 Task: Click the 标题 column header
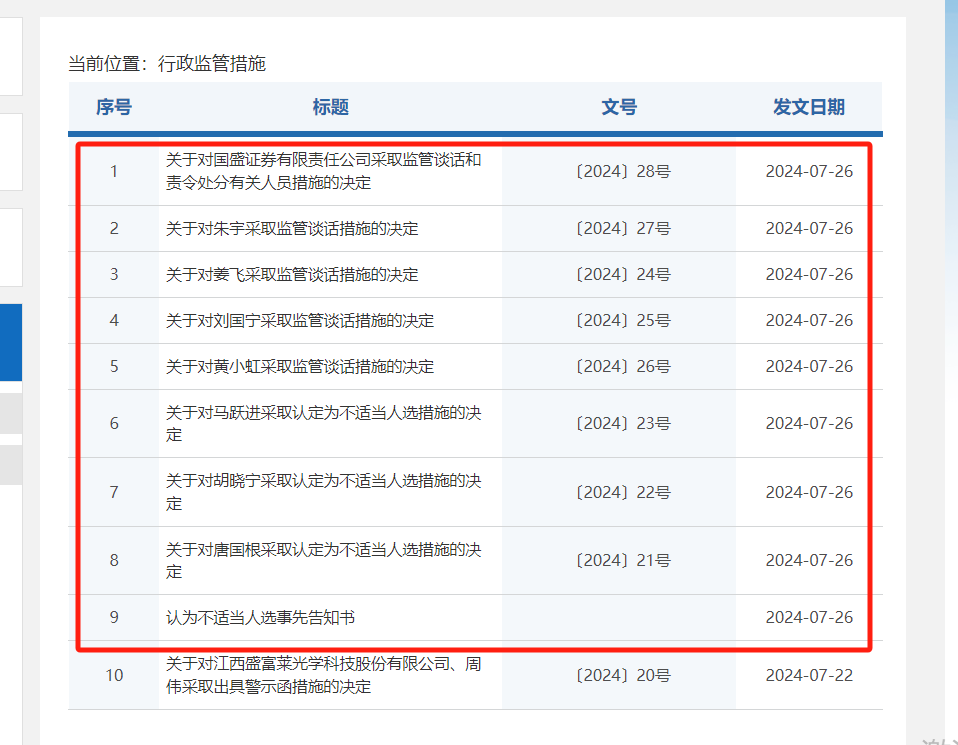coord(331,107)
